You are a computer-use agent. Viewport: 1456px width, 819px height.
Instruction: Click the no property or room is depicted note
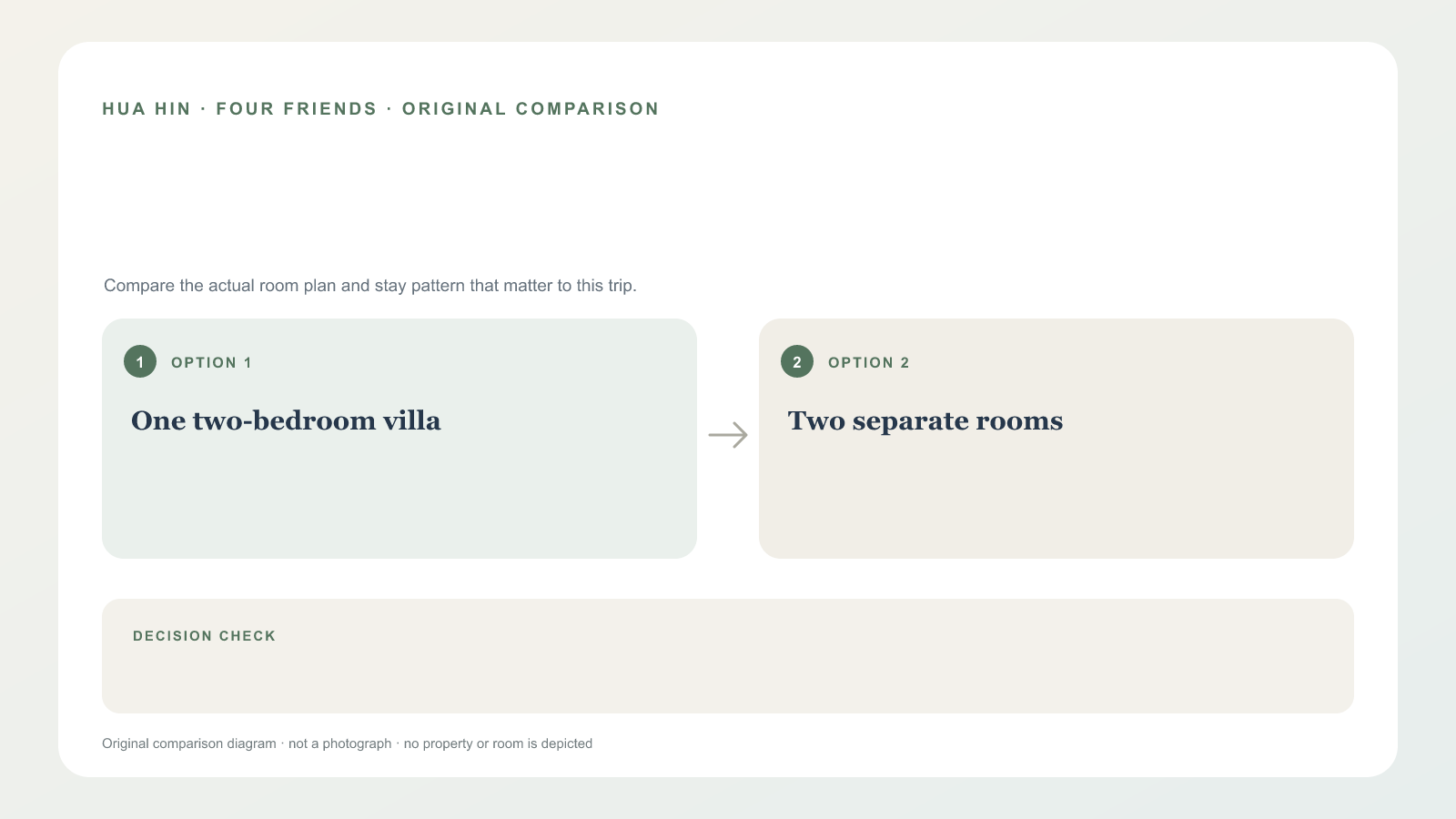coord(498,743)
